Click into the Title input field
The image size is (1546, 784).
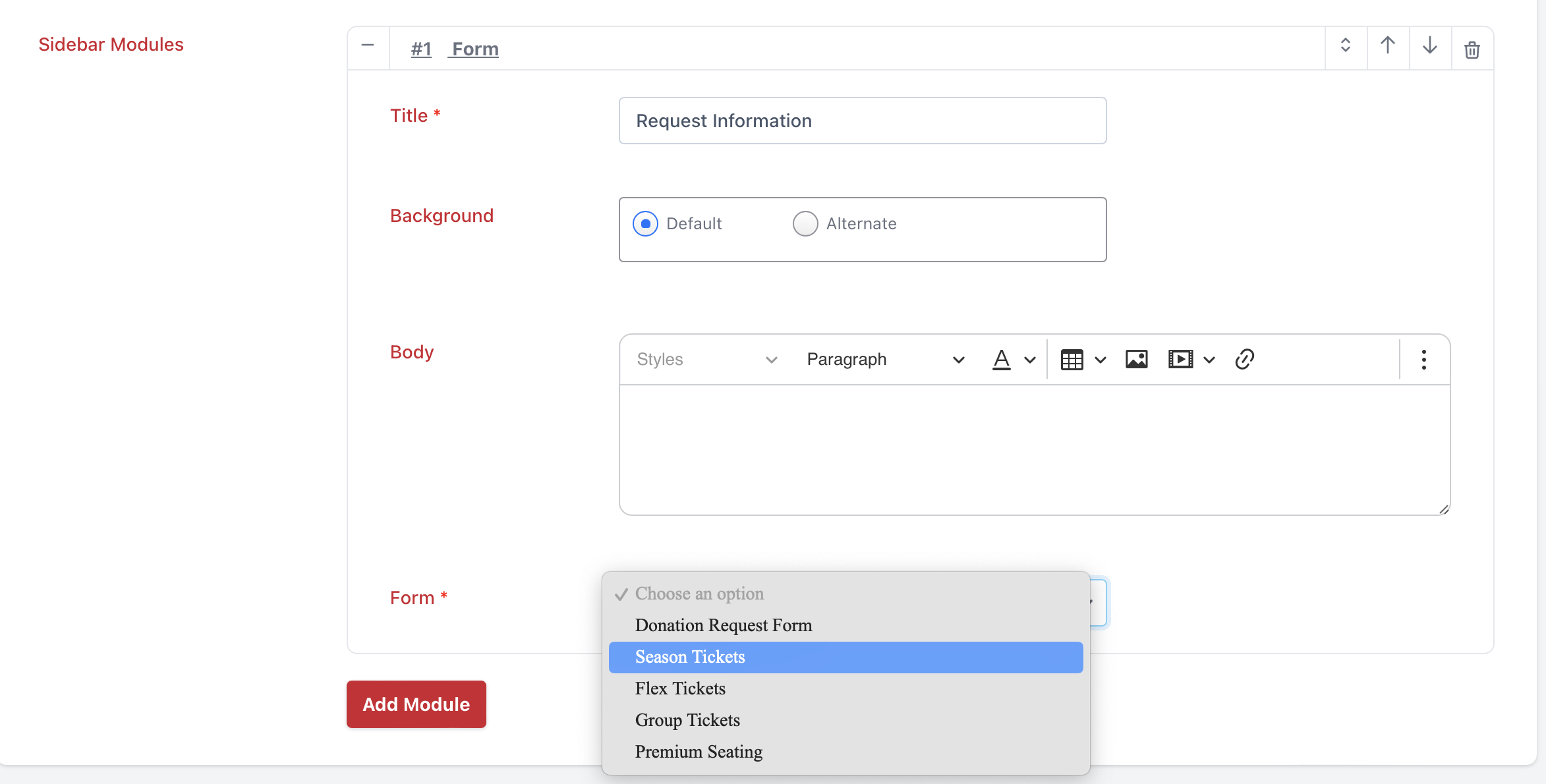(863, 121)
